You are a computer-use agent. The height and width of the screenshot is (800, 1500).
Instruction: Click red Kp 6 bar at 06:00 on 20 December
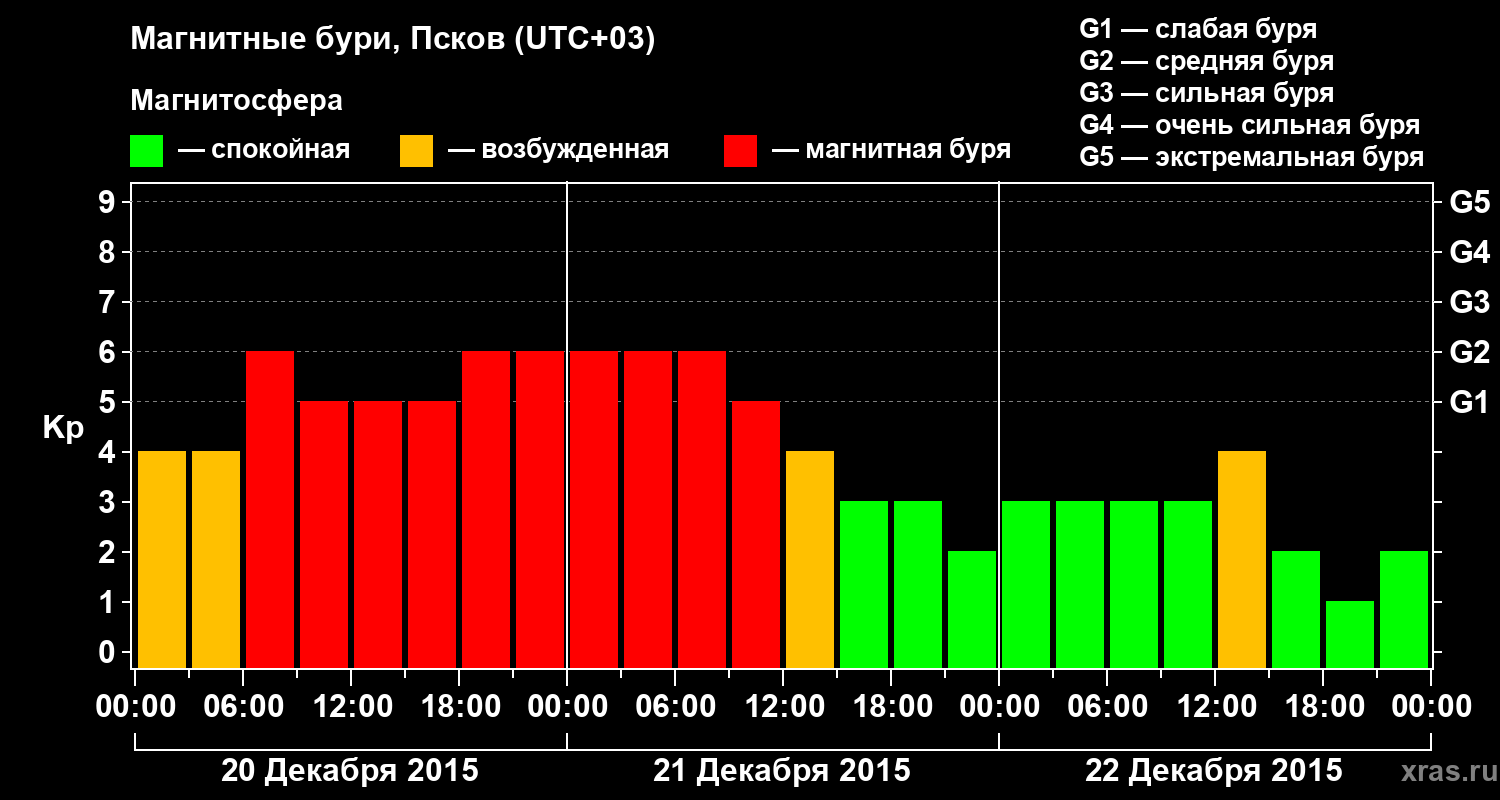coord(270,510)
